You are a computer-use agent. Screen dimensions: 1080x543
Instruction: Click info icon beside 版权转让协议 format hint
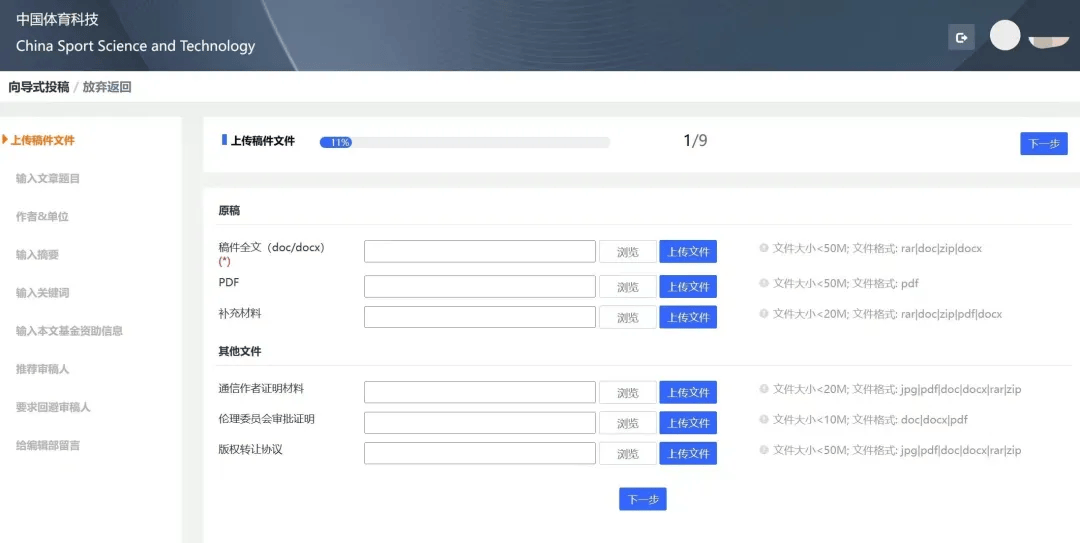coord(763,450)
